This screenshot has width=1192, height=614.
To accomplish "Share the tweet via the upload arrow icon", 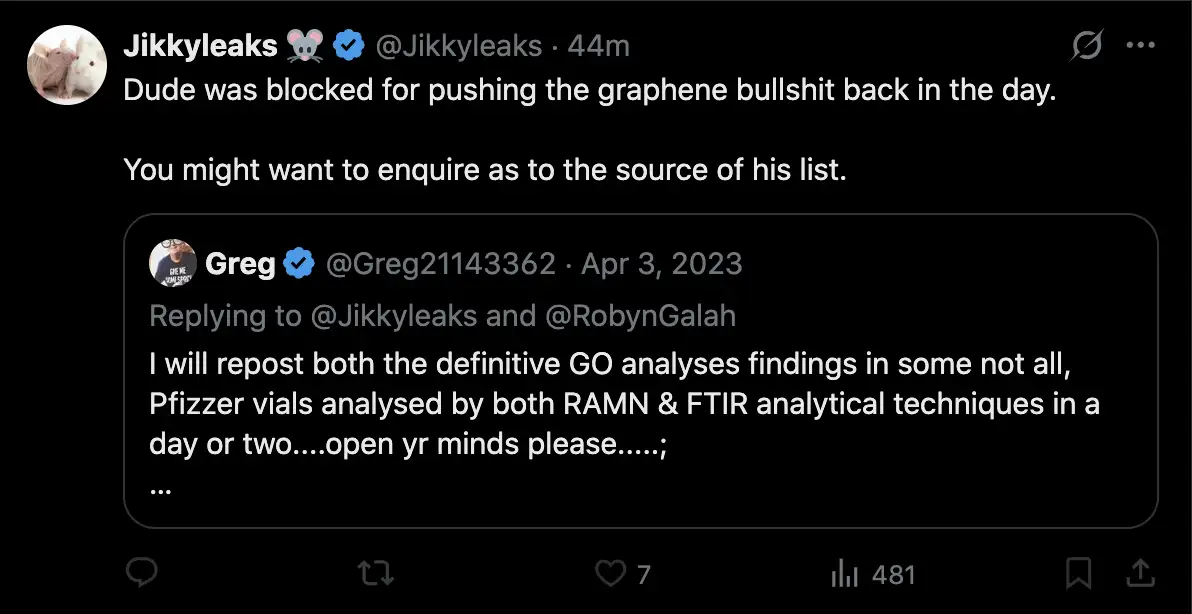I will coord(1140,574).
